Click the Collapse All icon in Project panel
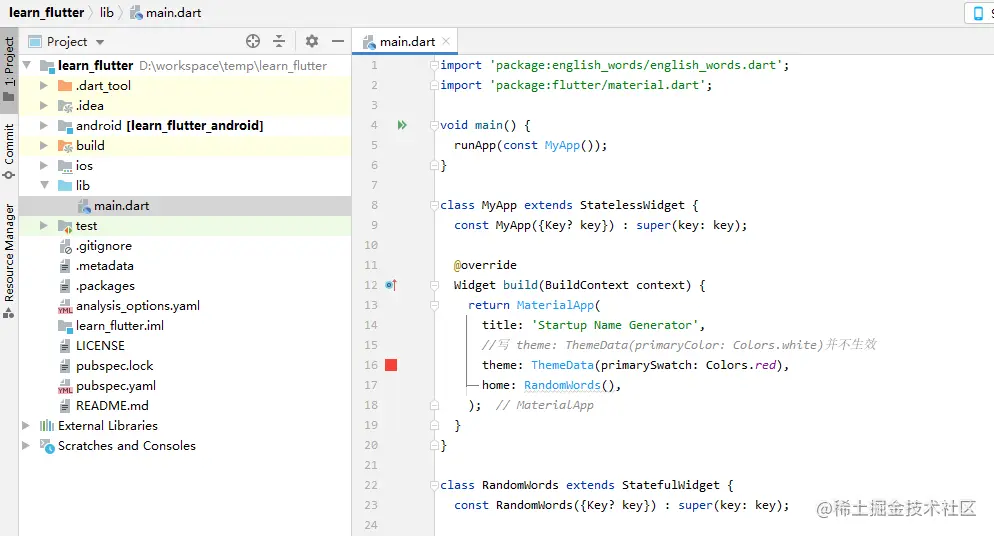This screenshot has width=994, height=536. click(x=279, y=41)
